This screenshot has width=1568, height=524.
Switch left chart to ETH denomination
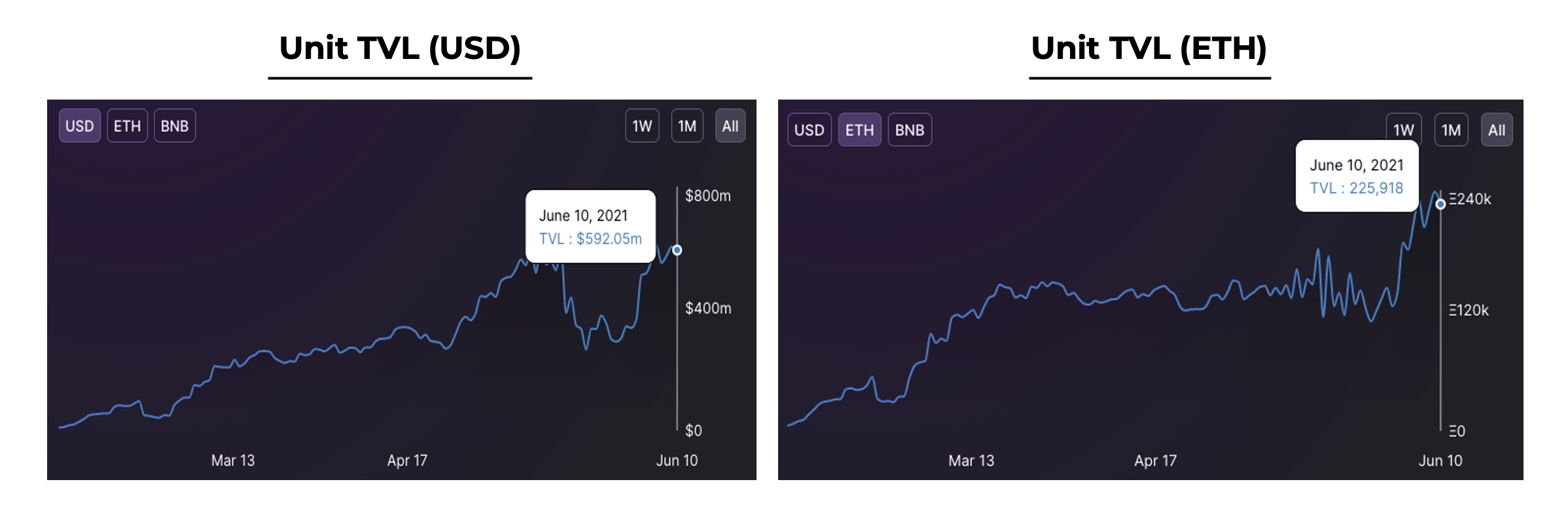point(127,126)
